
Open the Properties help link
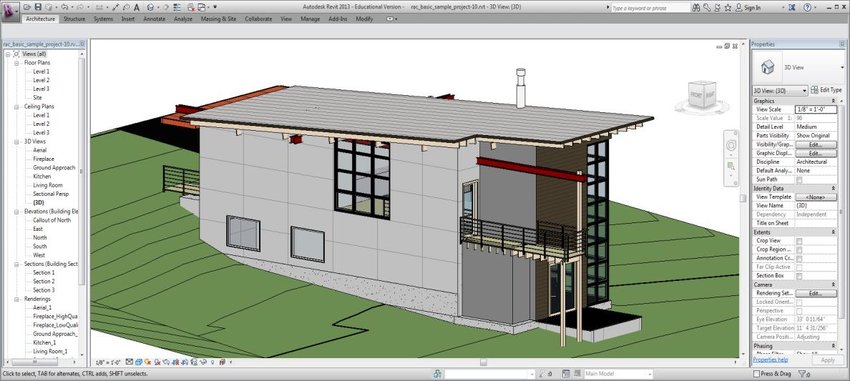[x=770, y=360]
